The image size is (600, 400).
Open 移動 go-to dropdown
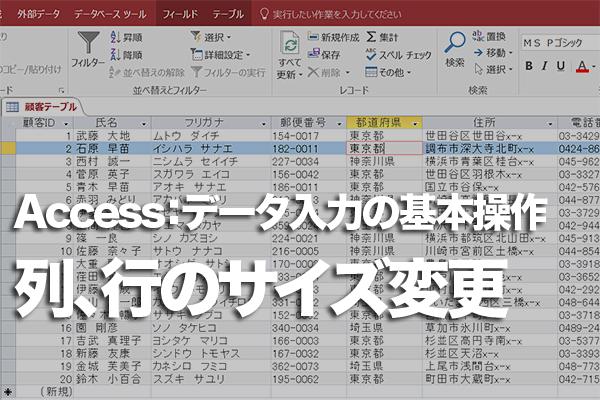coord(493,53)
